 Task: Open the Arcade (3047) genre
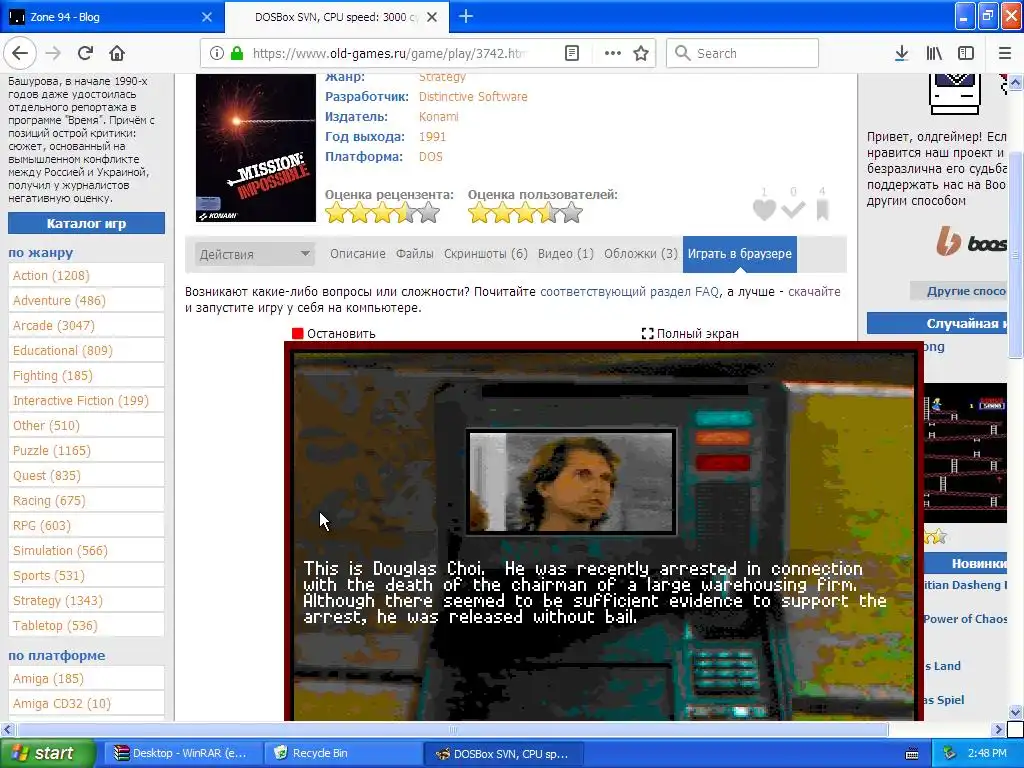tap(86, 325)
